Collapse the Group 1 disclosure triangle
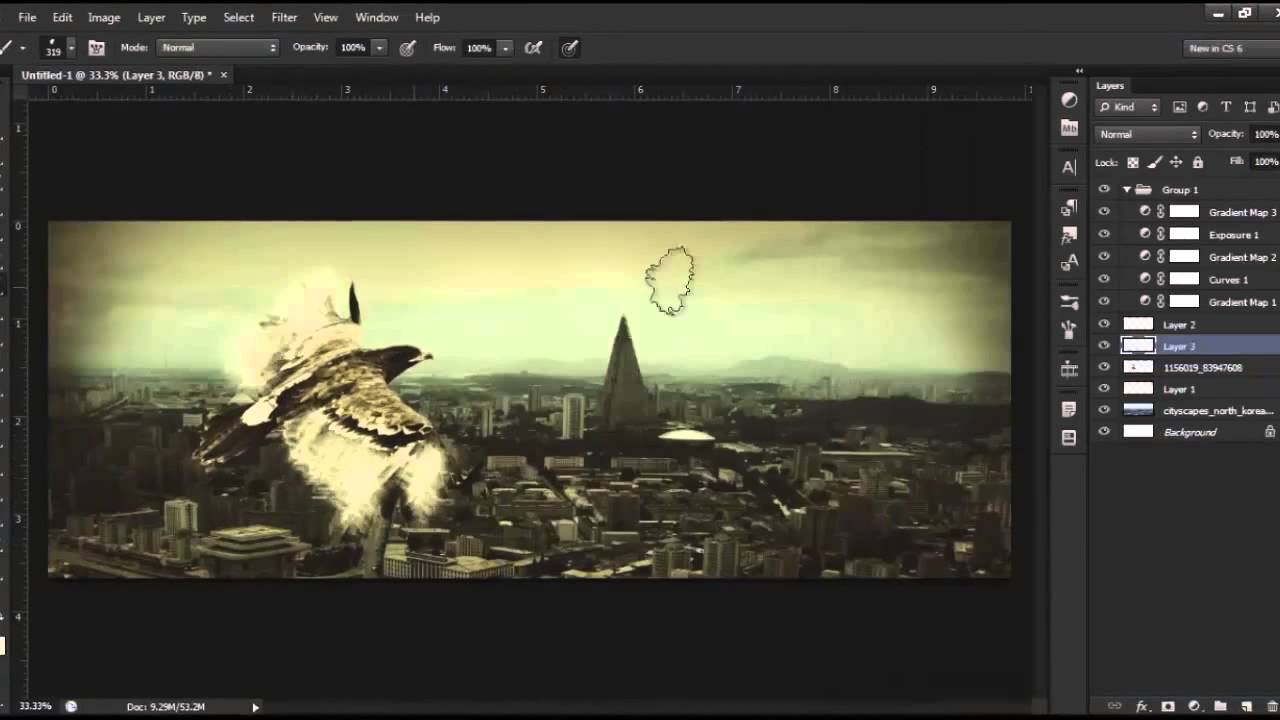 click(1127, 189)
